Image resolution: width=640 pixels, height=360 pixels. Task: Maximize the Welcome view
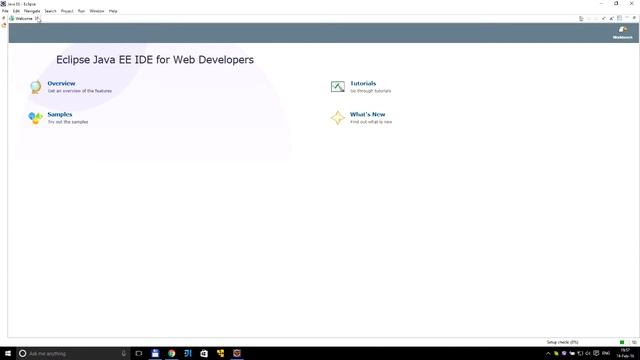point(634,18)
